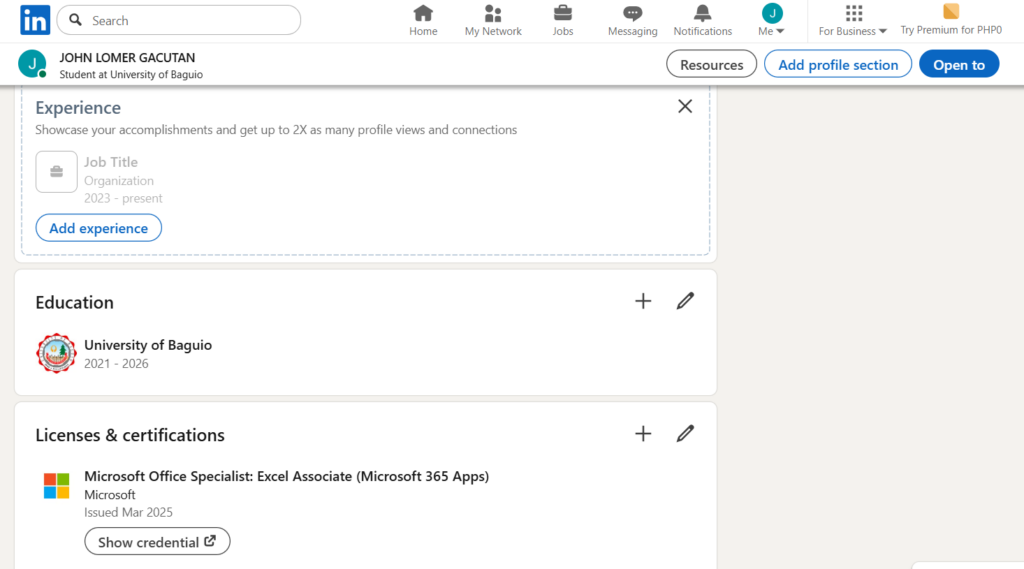1024x569 pixels.
Task: Open the Home feed icon
Action: pyautogui.click(x=423, y=14)
